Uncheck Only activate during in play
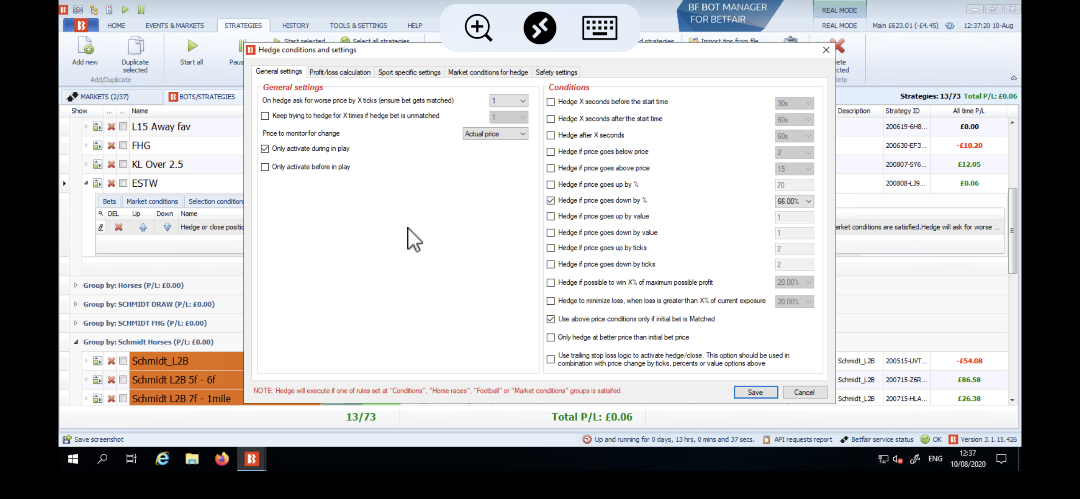Image resolution: width=1080 pixels, height=499 pixels. click(265, 148)
